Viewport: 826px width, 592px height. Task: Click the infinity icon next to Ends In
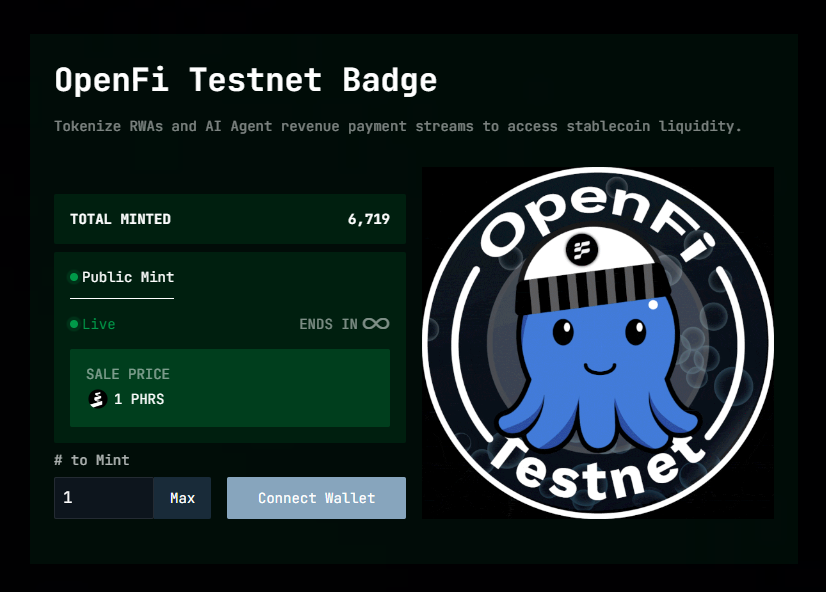376,323
